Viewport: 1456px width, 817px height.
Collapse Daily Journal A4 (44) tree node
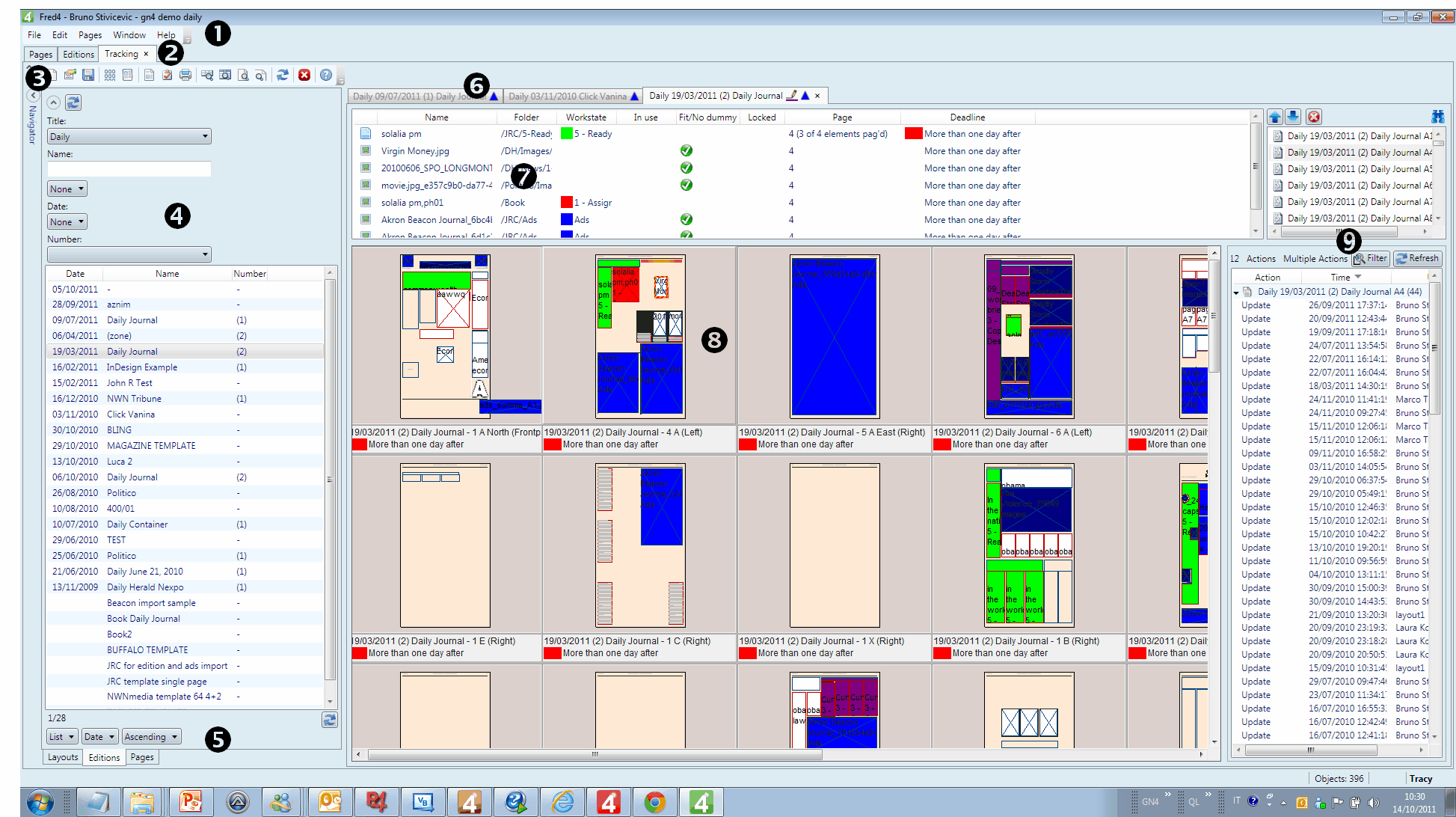pyautogui.click(x=1236, y=293)
